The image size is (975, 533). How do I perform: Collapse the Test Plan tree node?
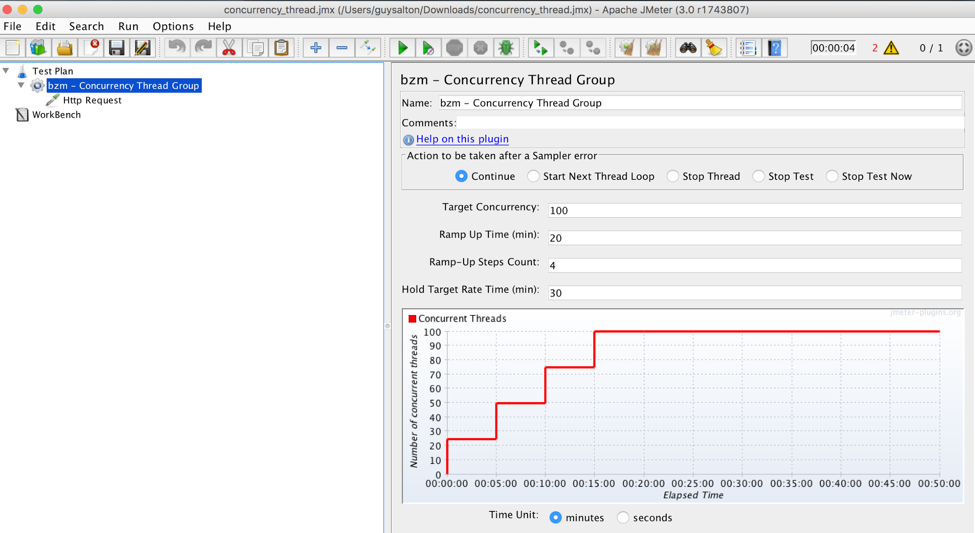pyautogui.click(x=6, y=70)
